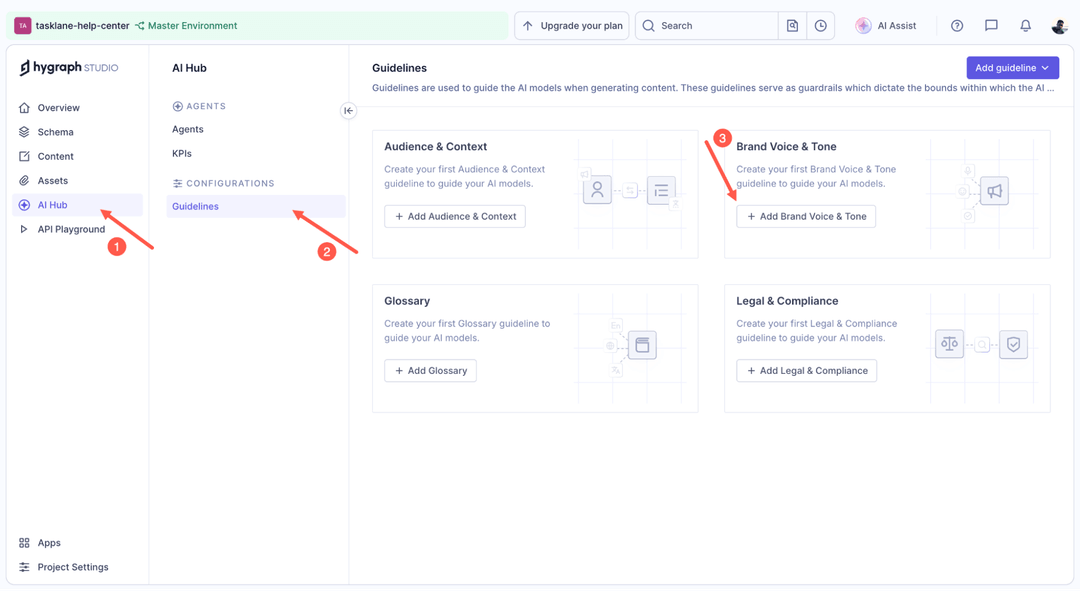The height and width of the screenshot is (591, 1080).
Task: Open the Schema section
Action: 77,132
